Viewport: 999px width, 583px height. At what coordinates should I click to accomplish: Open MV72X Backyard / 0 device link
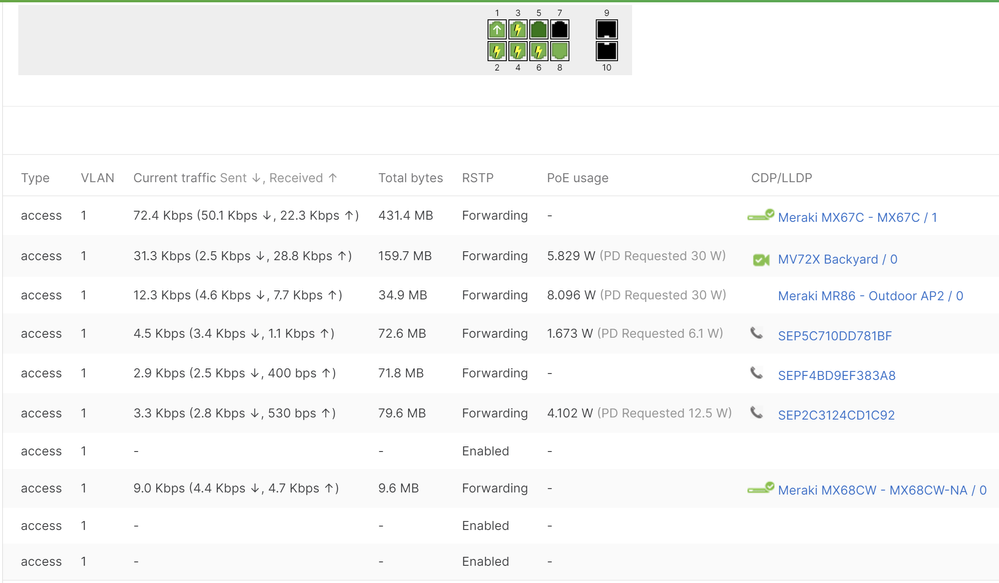[837, 259]
